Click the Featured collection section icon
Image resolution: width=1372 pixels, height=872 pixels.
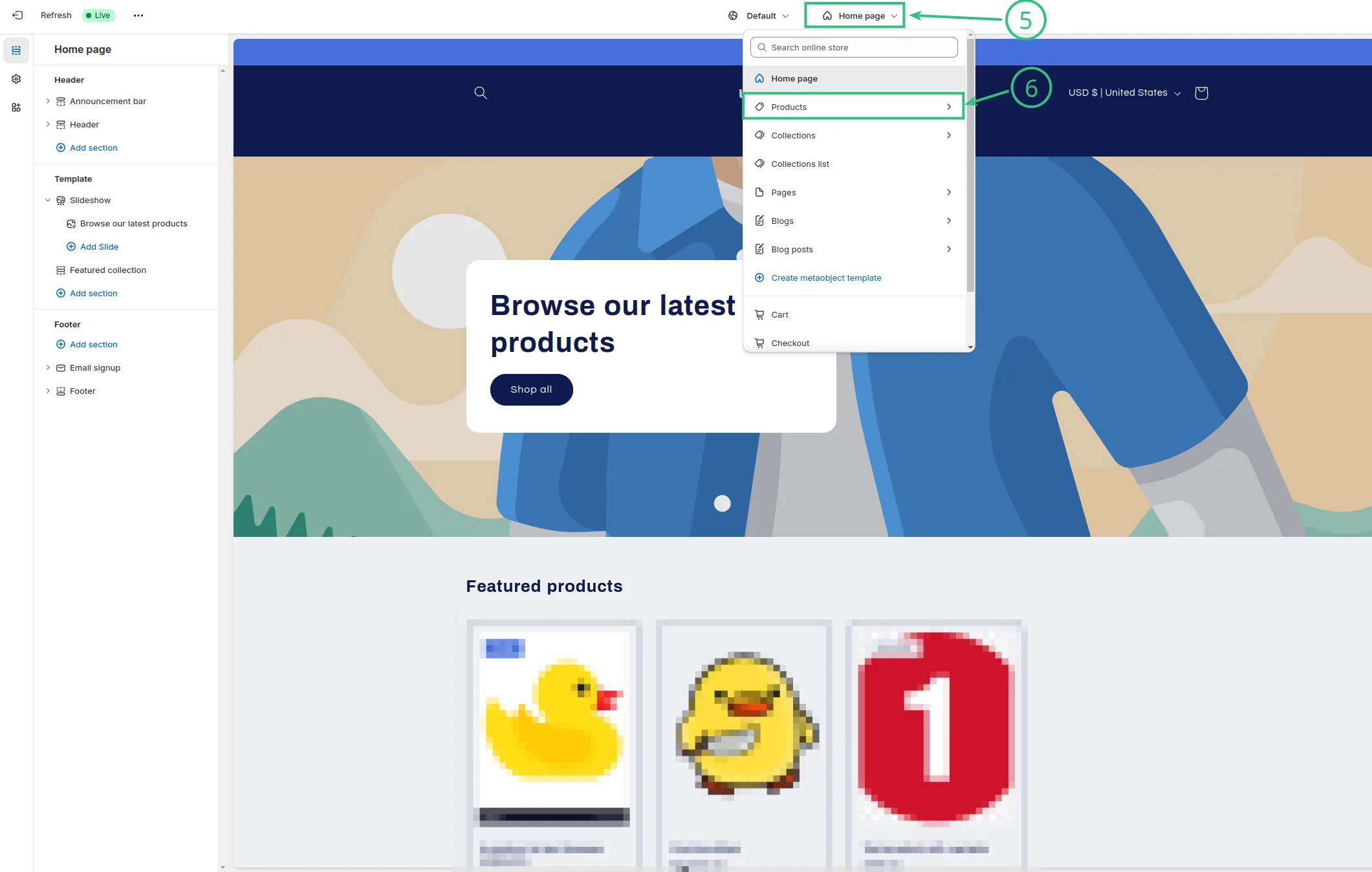pyautogui.click(x=61, y=270)
